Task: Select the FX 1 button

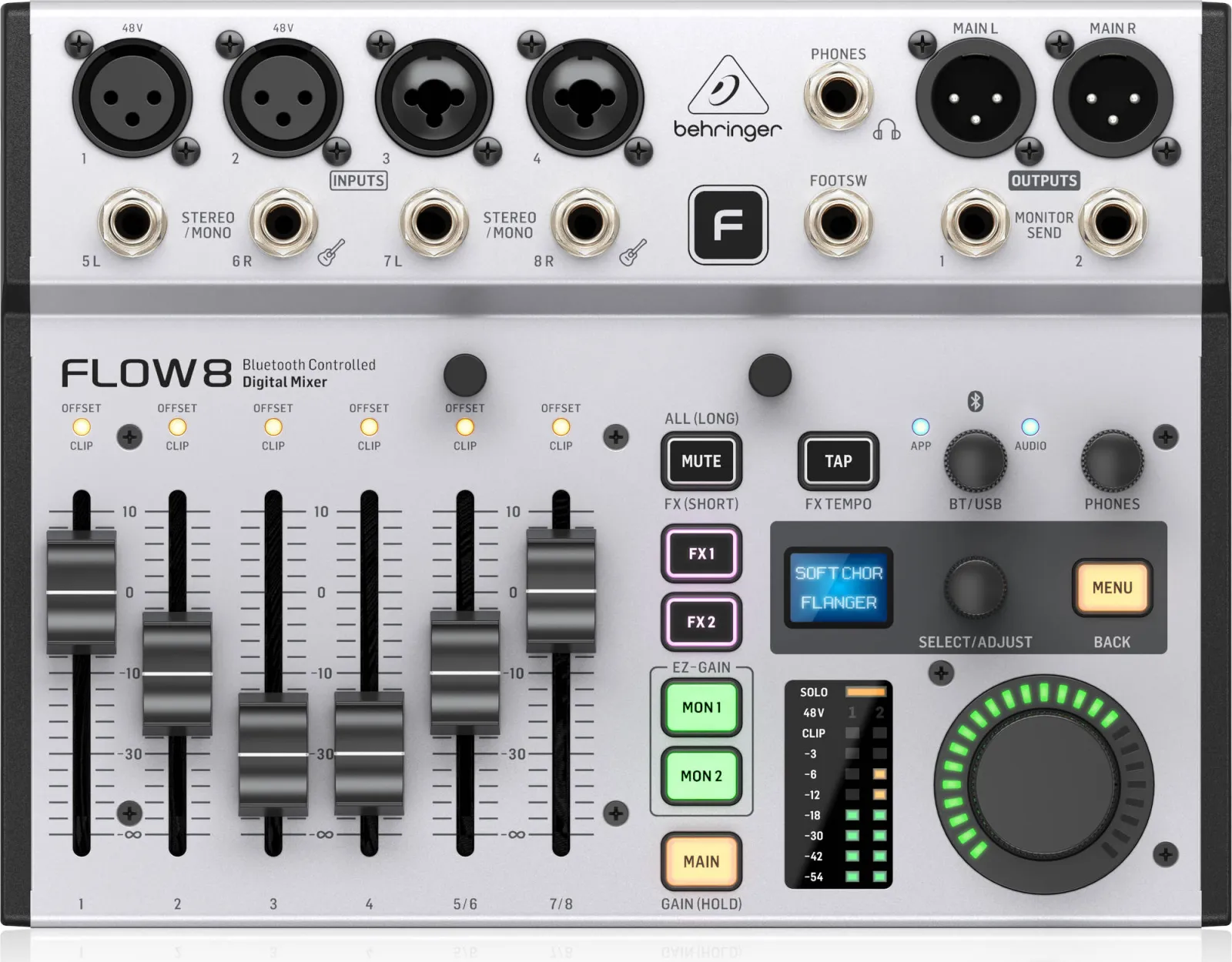Action: 701,553
